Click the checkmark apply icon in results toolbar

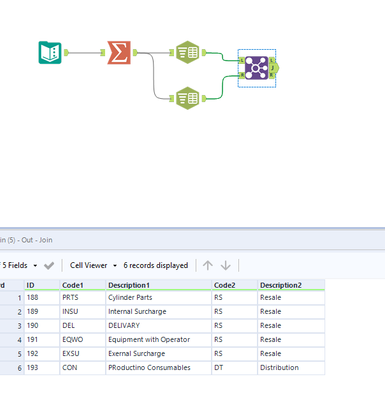[49, 266]
